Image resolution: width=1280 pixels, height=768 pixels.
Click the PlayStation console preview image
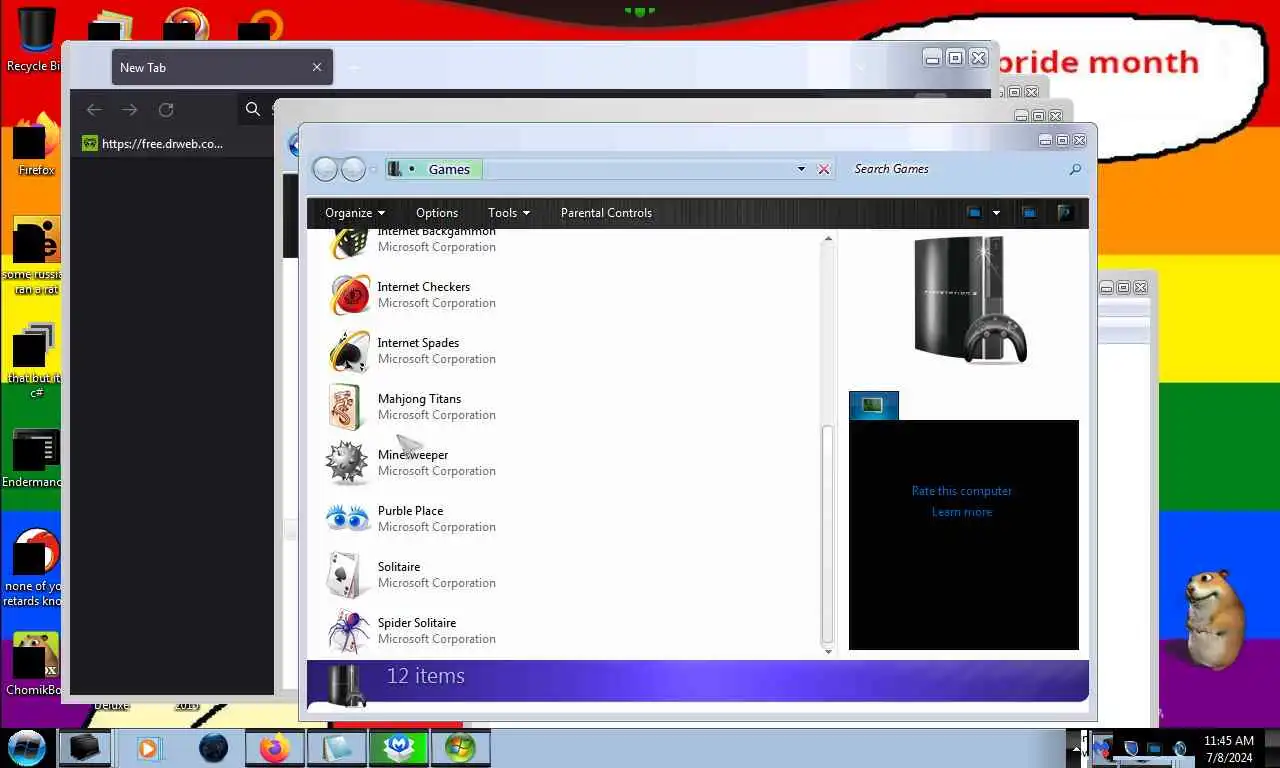click(x=971, y=300)
